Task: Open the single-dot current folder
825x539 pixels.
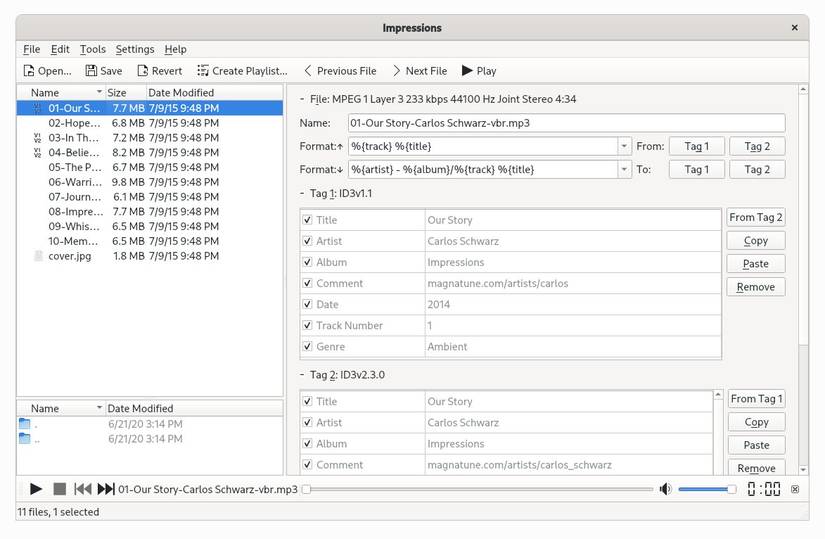Action: [x=25, y=424]
